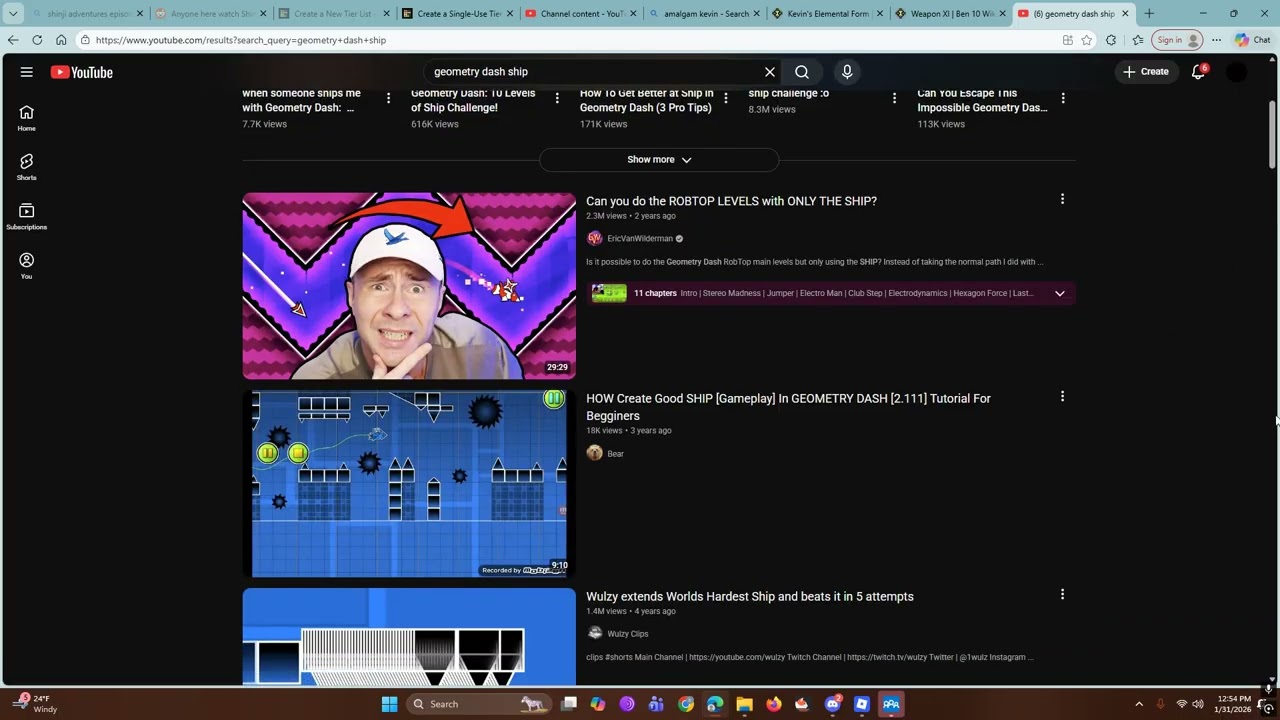This screenshot has width=1280, height=720.
Task: Open the Wulzy Worlds Hardest Ship thumbnail
Action: (409, 636)
